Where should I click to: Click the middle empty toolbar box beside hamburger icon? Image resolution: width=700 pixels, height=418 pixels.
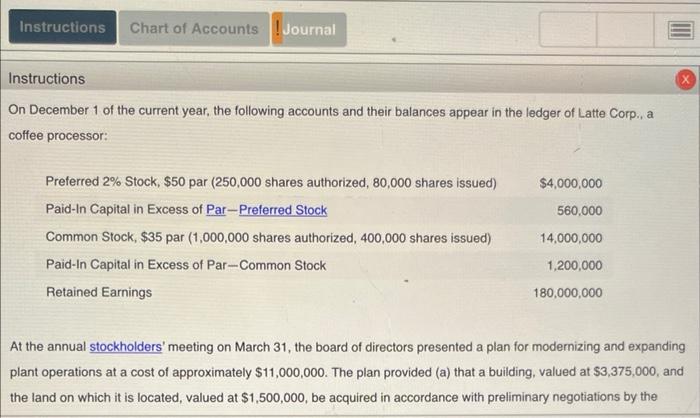coord(625,29)
